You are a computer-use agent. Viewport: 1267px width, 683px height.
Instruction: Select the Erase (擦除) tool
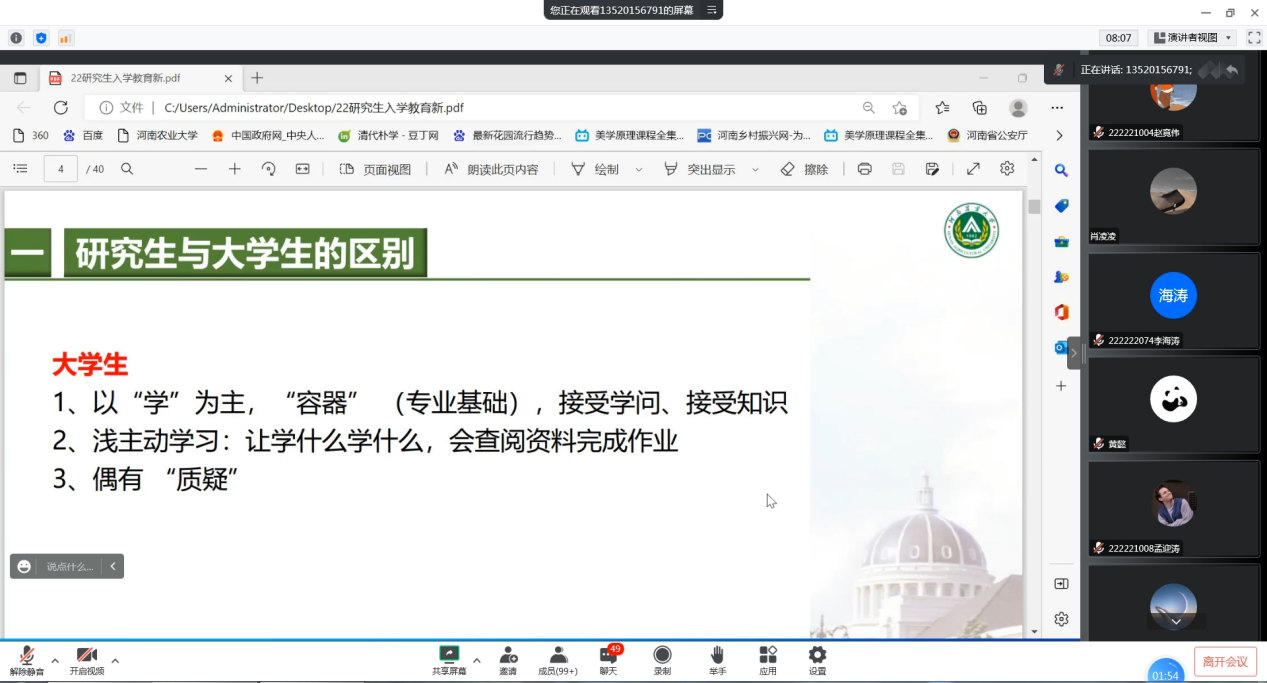[x=805, y=169]
